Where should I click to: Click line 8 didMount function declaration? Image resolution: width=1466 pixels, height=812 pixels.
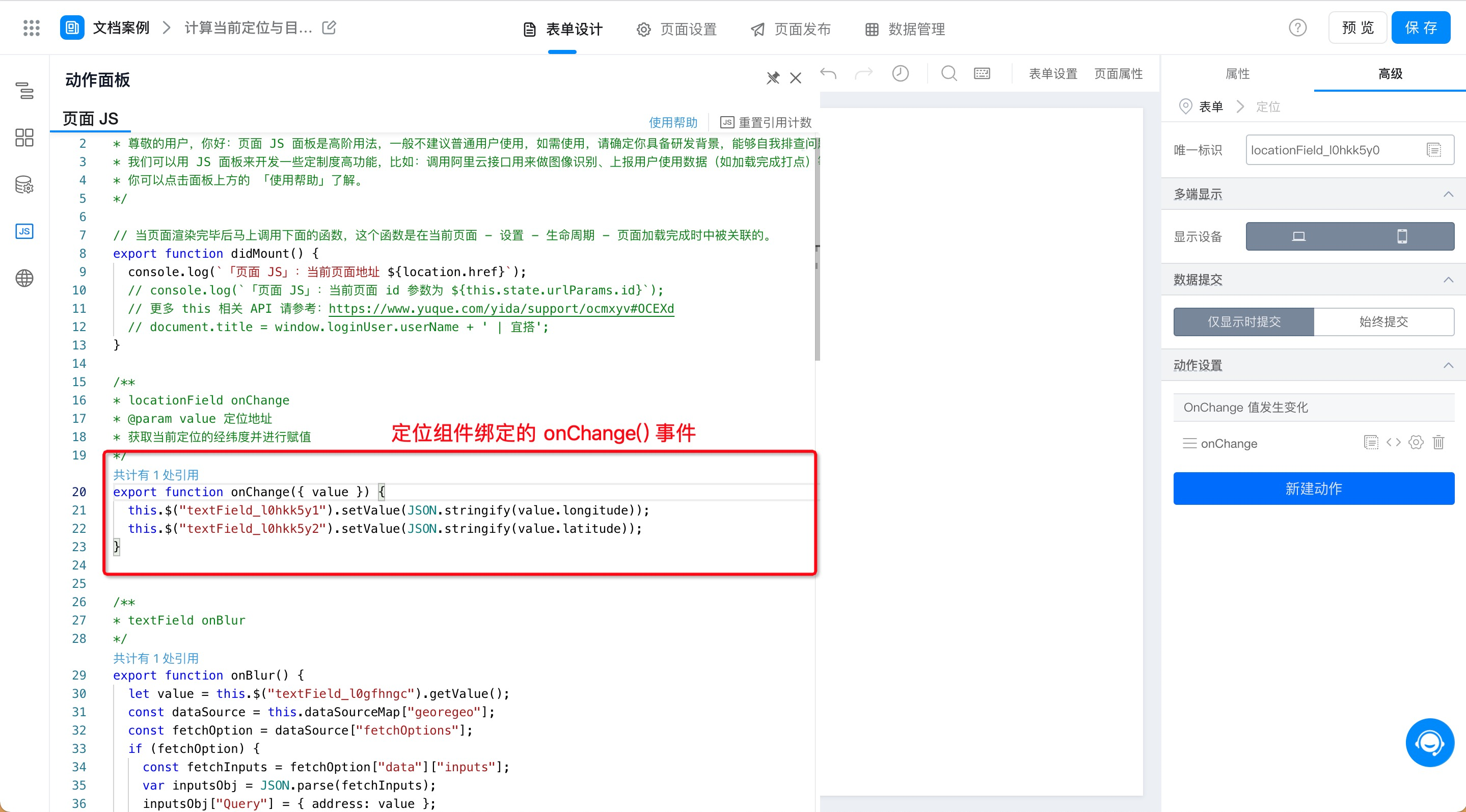point(215,253)
